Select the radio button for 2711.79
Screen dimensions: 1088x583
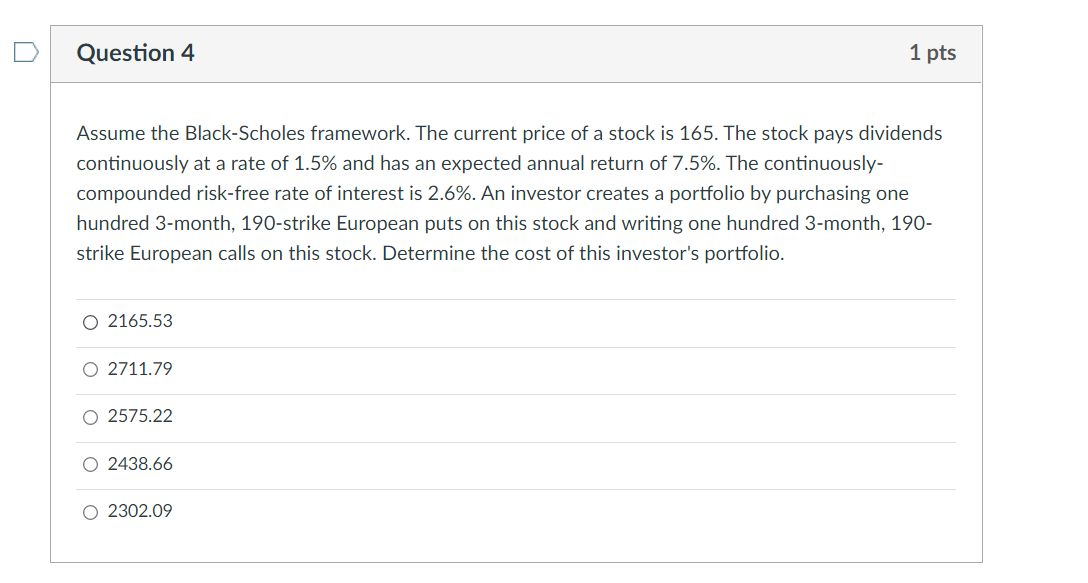89,369
